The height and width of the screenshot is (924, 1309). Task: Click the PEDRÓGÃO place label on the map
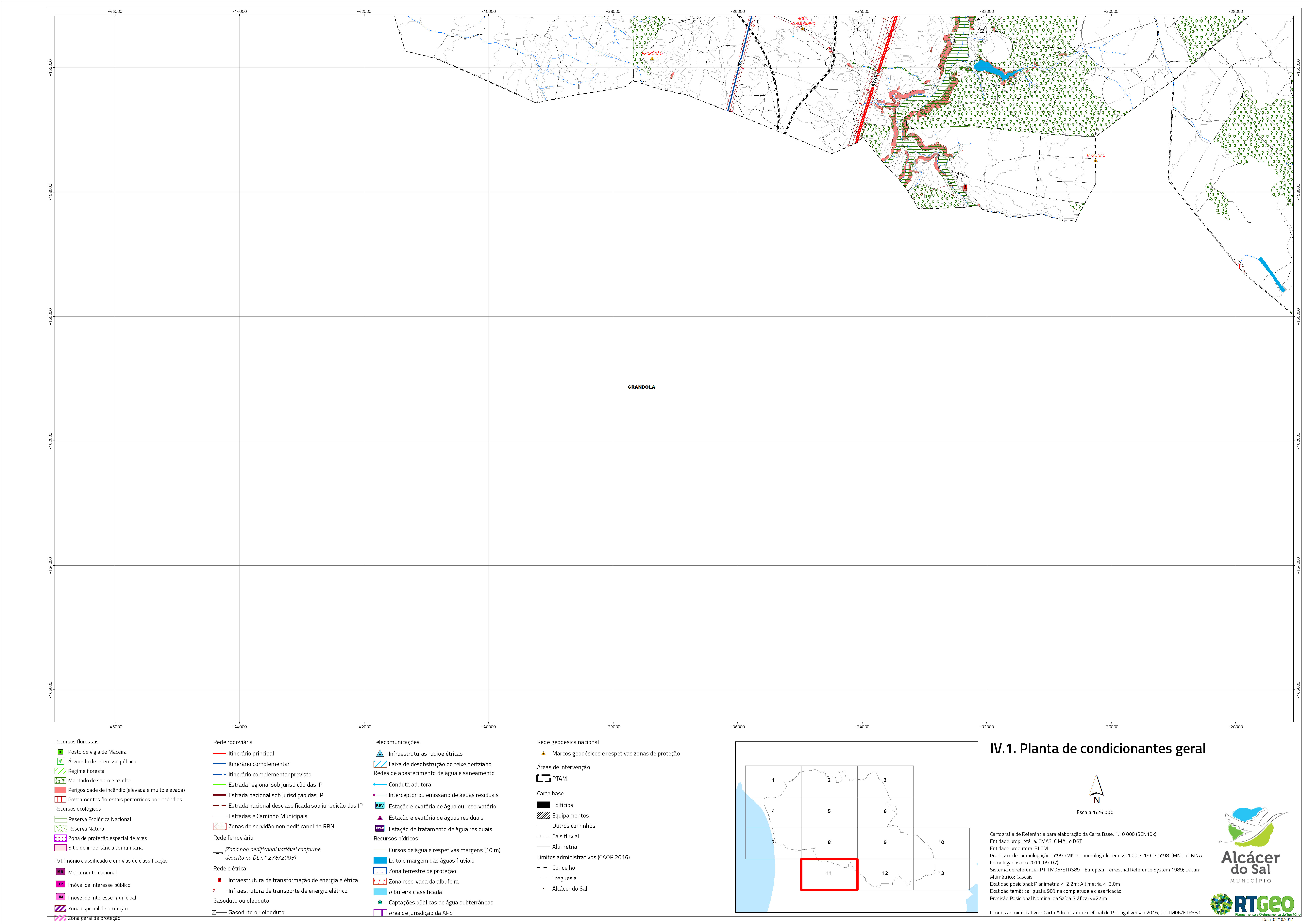point(652,54)
